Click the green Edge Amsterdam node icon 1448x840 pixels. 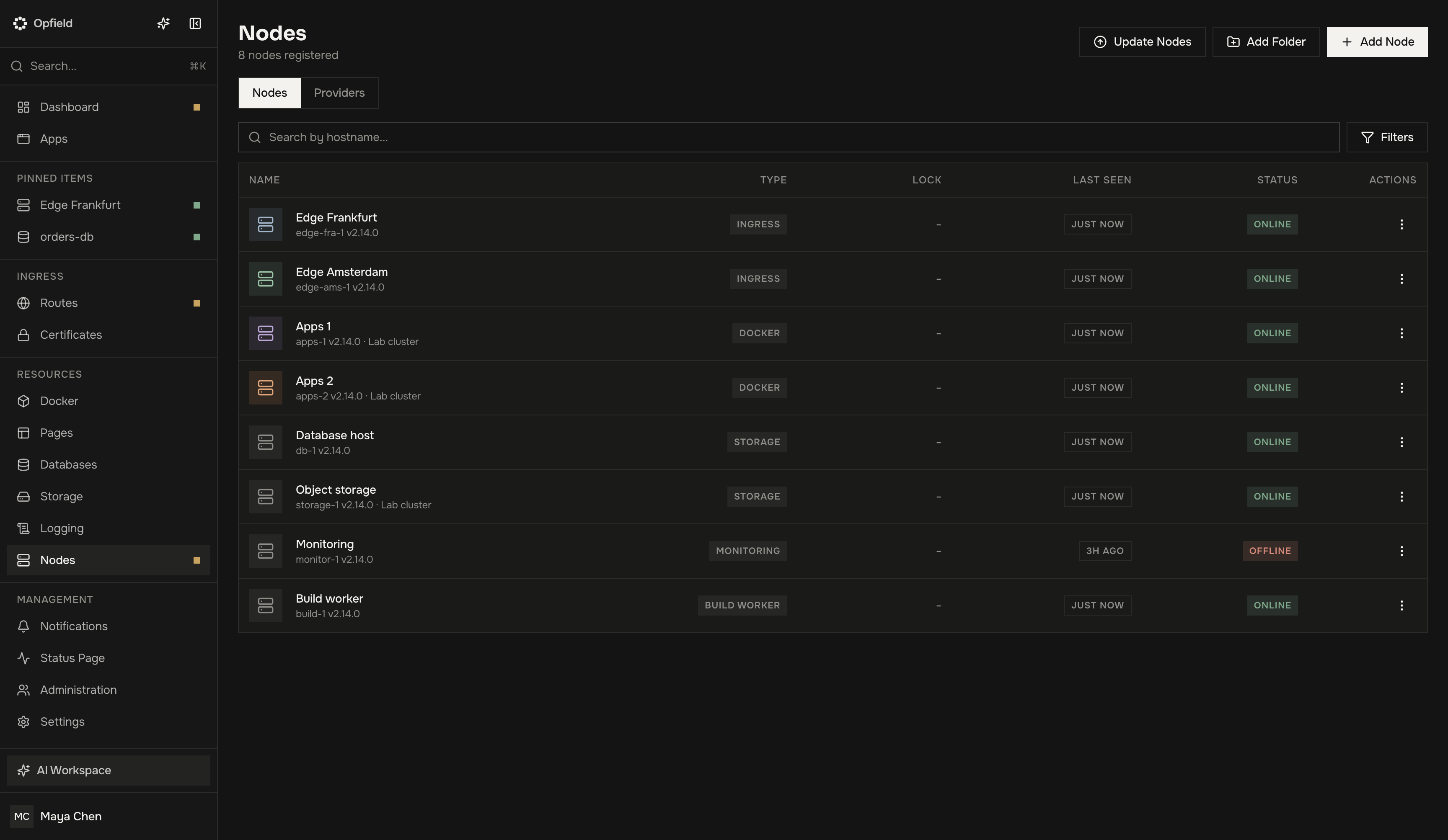pos(266,279)
